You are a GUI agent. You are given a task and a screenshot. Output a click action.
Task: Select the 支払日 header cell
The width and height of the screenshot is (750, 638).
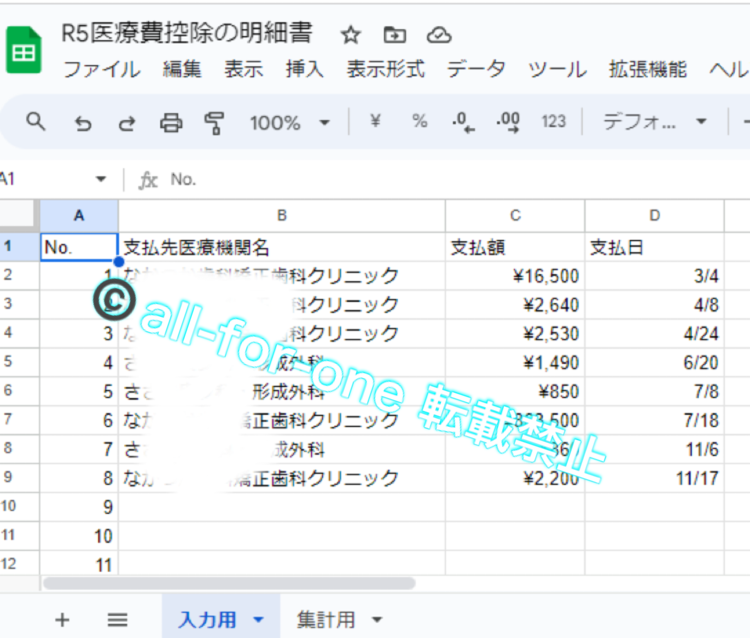(654, 247)
